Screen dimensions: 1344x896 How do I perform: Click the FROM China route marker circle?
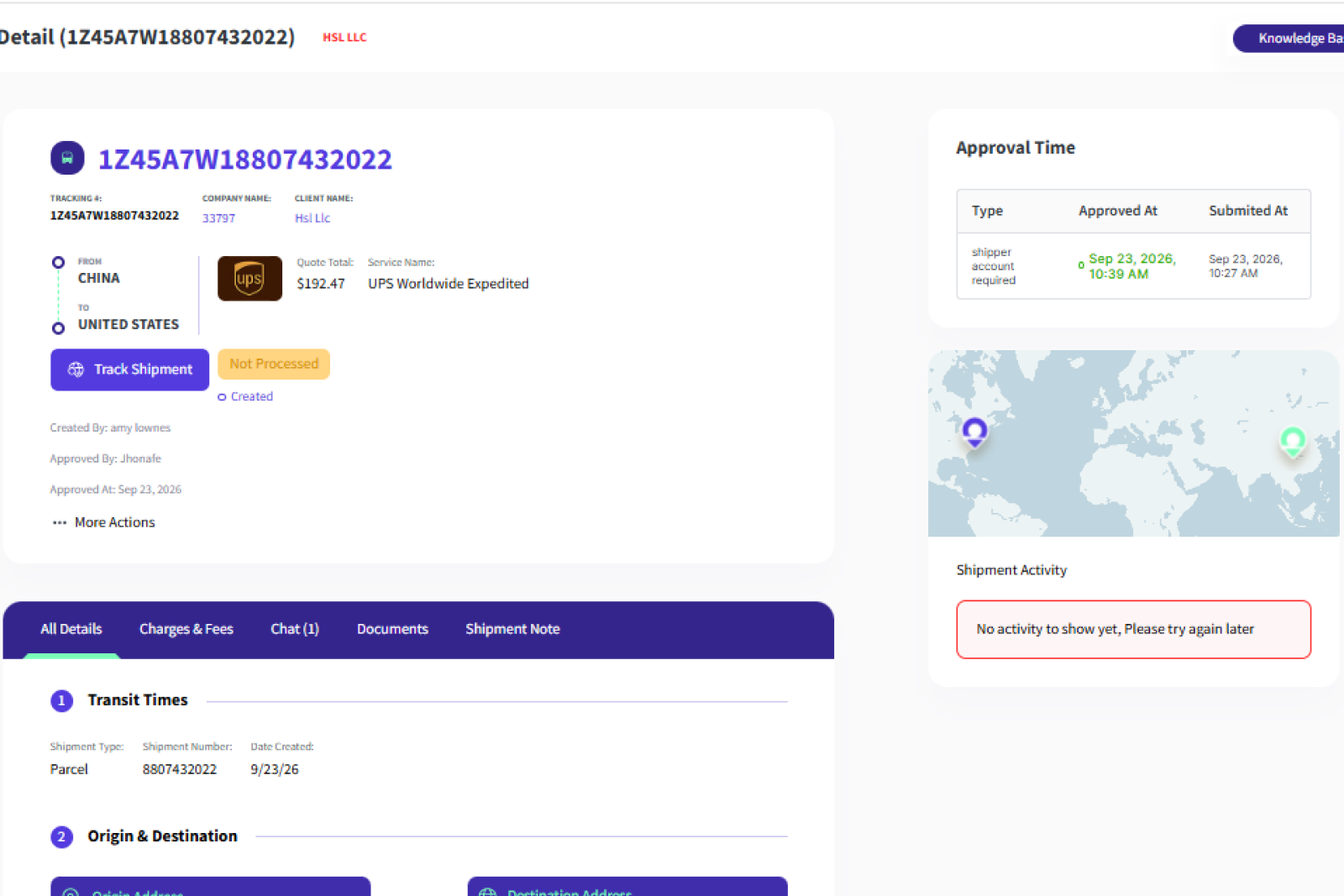click(58, 262)
